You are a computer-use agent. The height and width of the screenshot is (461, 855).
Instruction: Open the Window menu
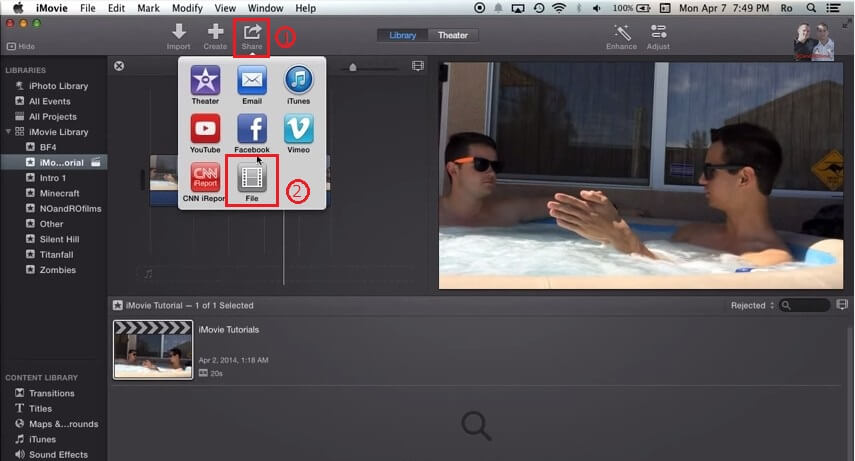[x=265, y=8]
